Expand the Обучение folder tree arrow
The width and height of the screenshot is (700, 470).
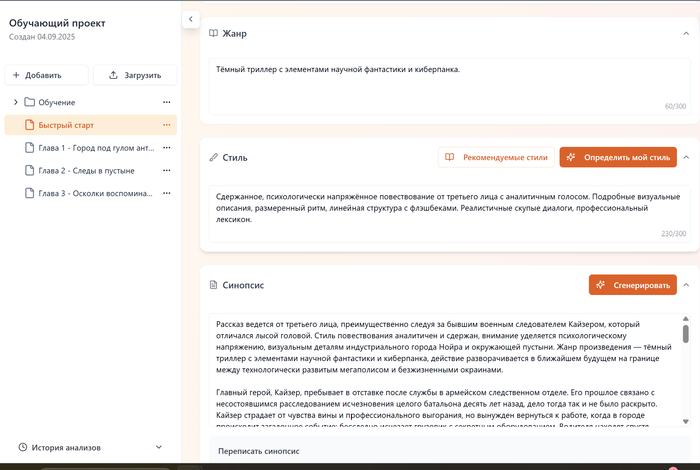tap(15, 102)
